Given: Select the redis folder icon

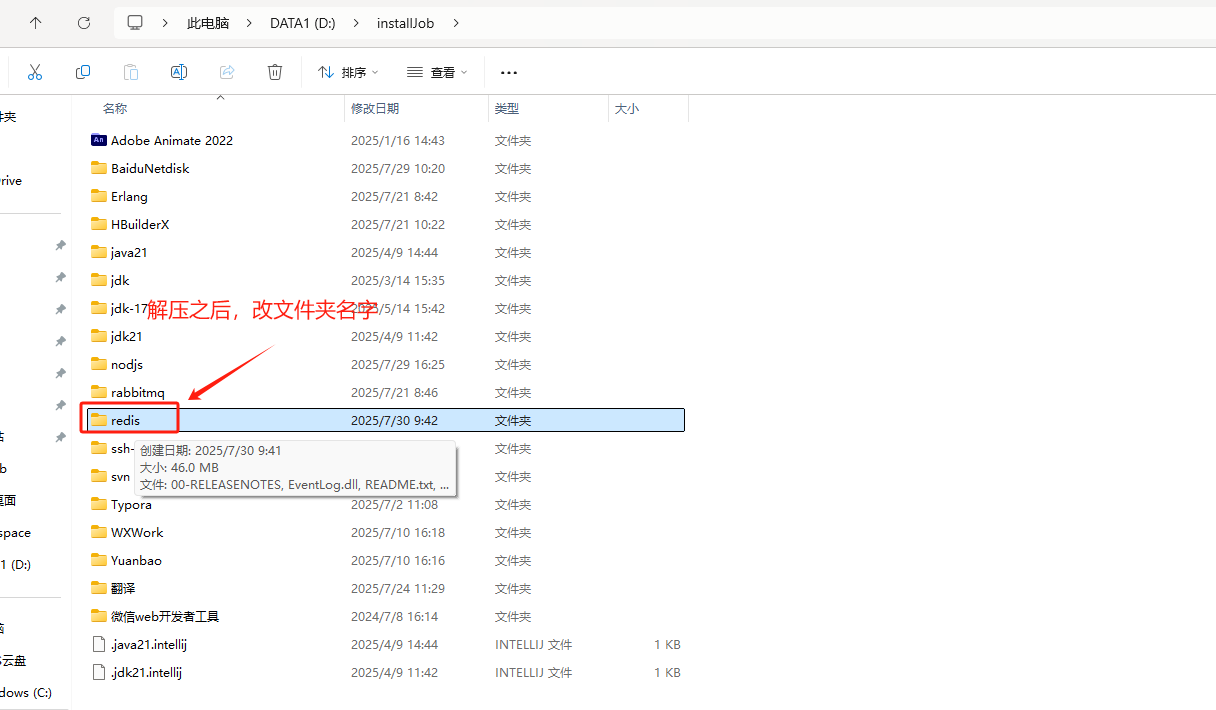Looking at the screenshot, I should point(98,420).
